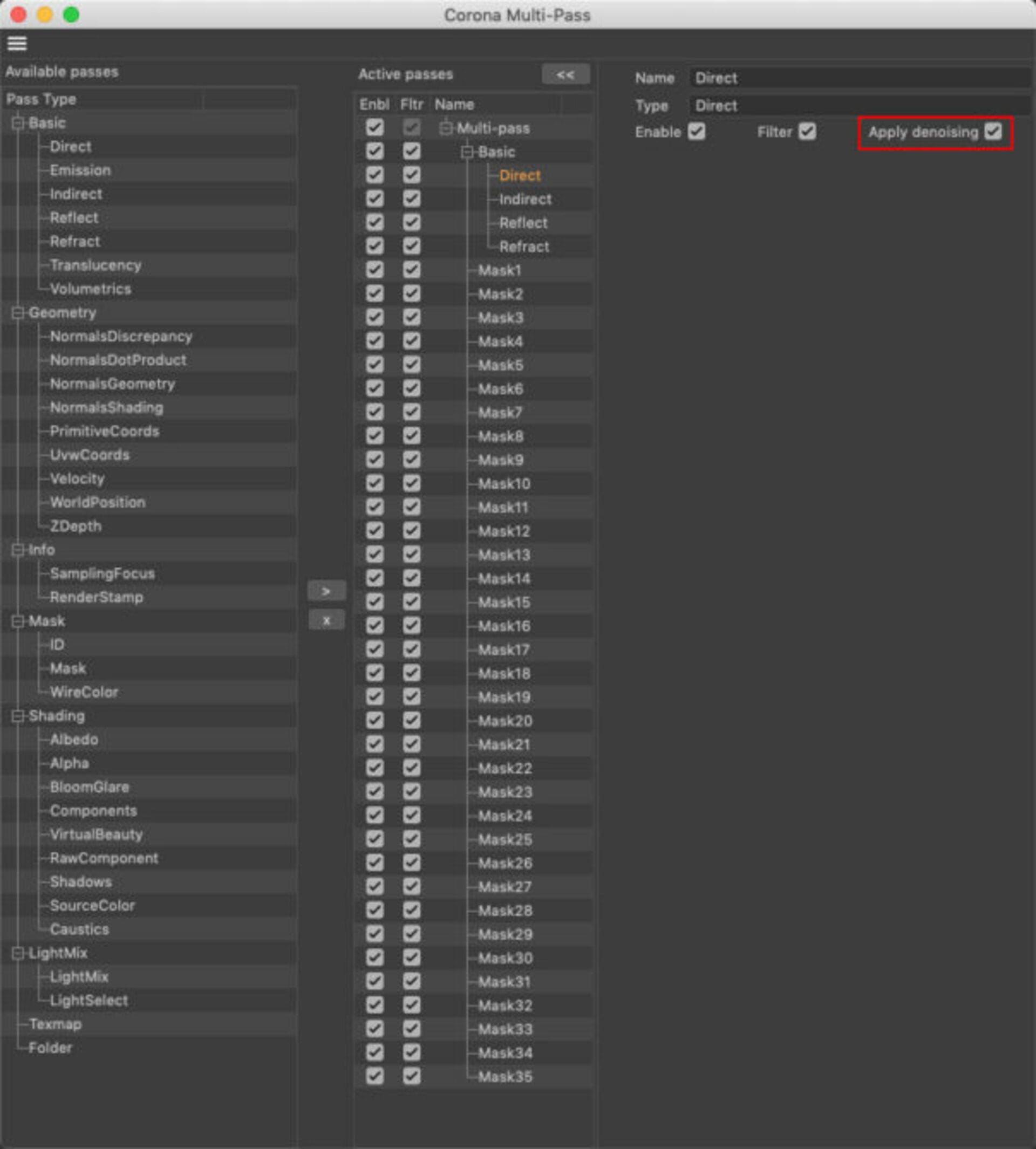Select Translucency pass type
Screen dimensions: 1036x1149
pyautogui.click(x=96, y=265)
